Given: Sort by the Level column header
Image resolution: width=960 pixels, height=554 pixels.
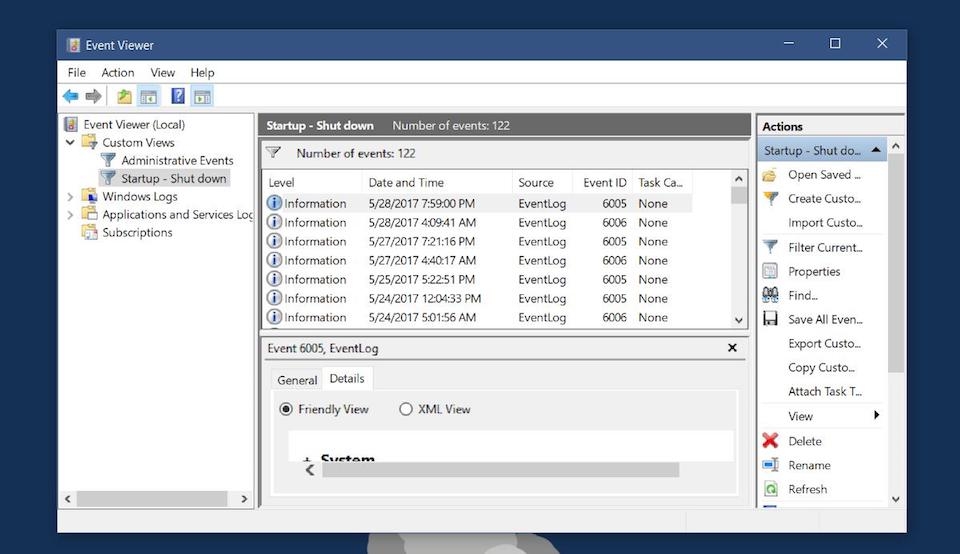Looking at the screenshot, I should coord(313,182).
